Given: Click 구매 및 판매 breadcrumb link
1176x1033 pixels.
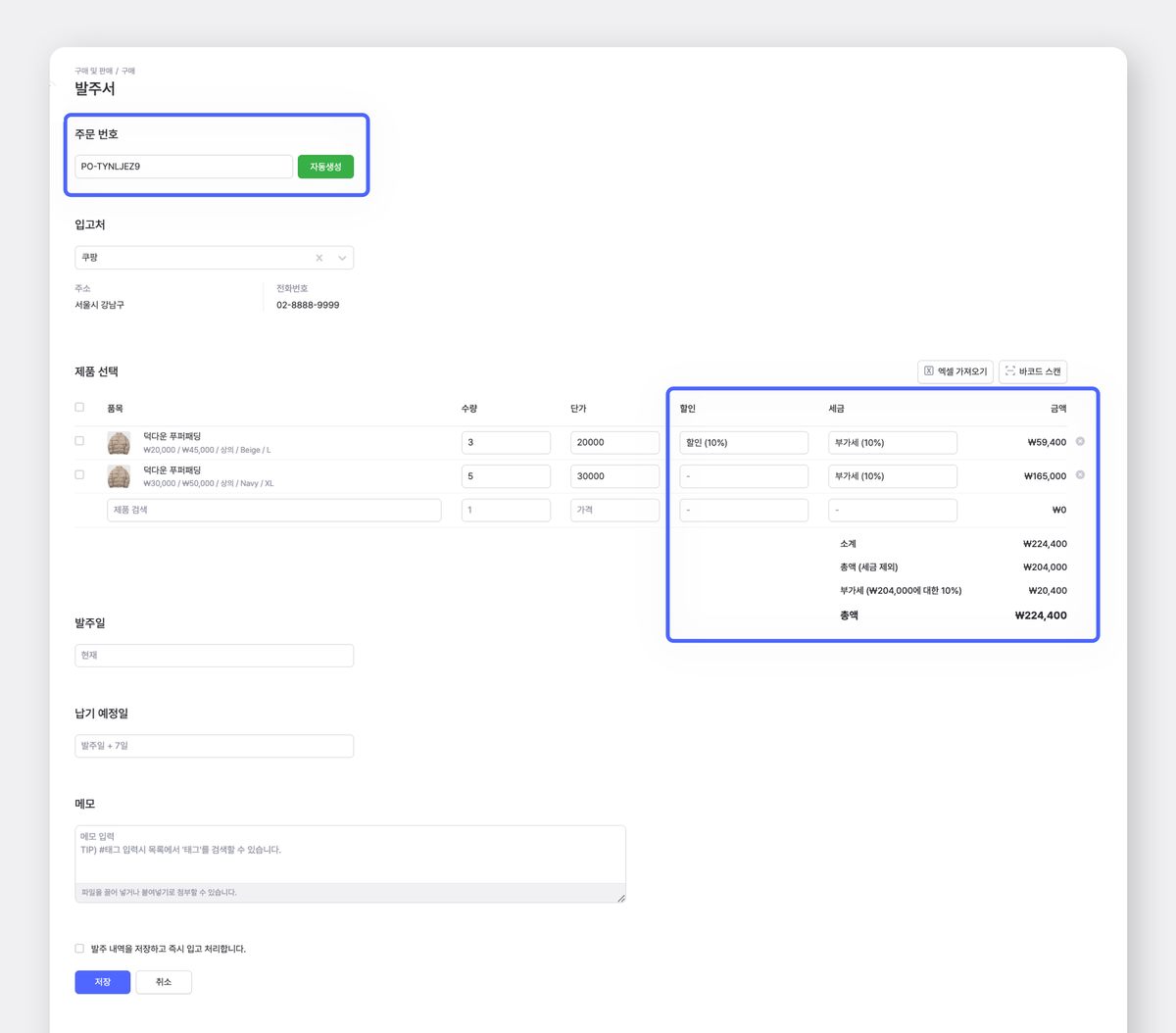Looking at the screenshot, I should pyautogui.click(x=93, y=72).
